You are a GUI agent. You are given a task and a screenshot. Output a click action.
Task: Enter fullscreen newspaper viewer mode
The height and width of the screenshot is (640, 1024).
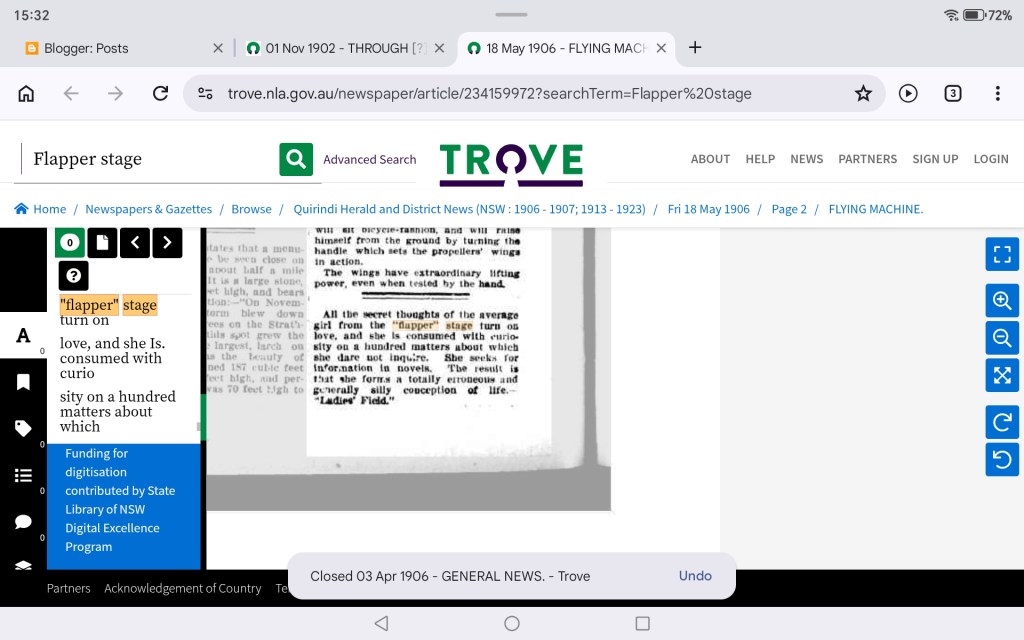coord(1002,254)
